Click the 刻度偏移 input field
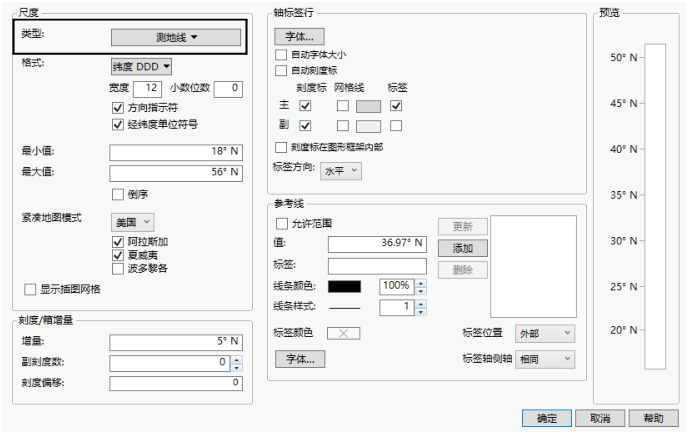The height and width of the screenshot is (434, 689). point(176,383)
